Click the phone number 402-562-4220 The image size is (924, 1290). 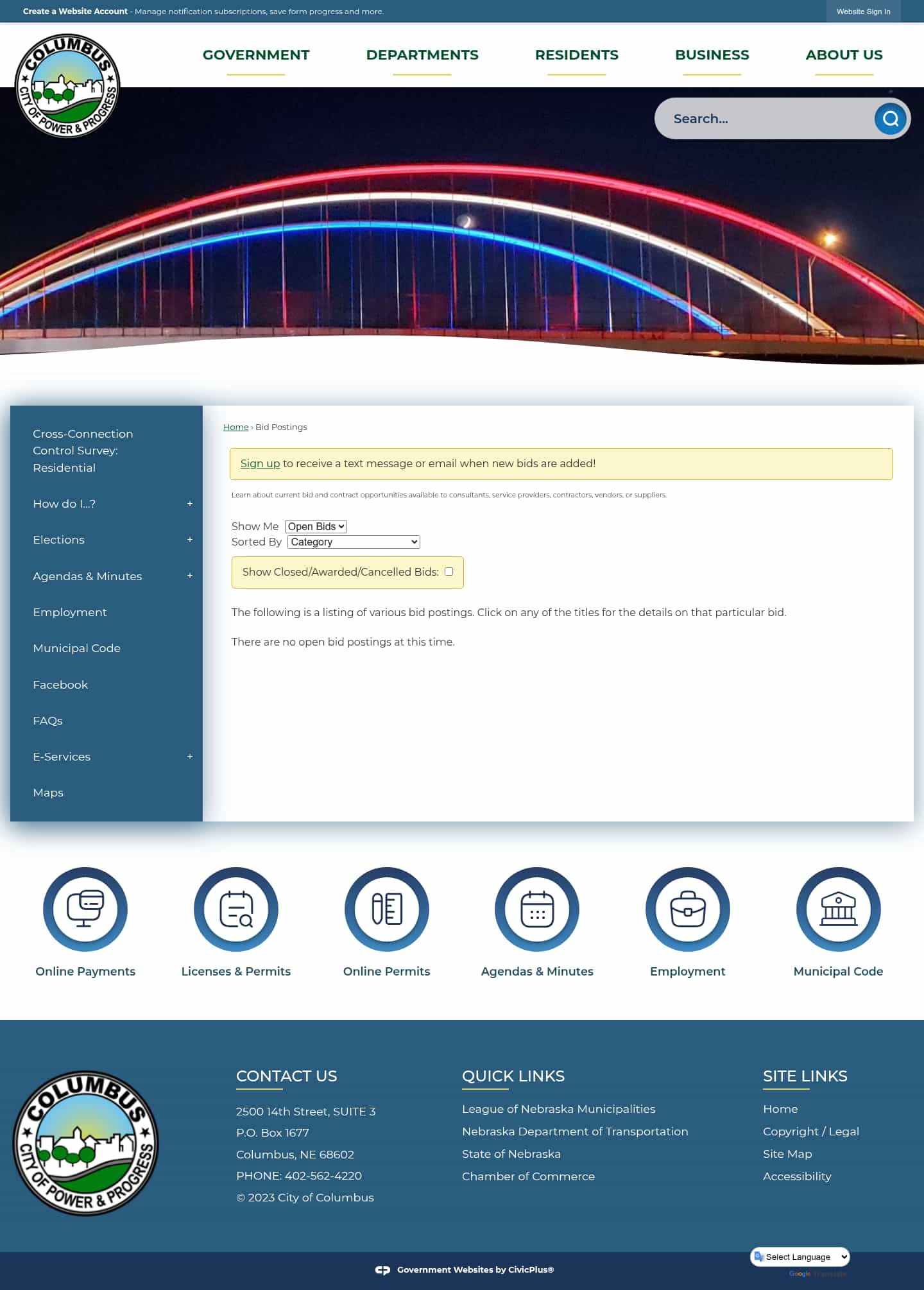point(323,1176)
